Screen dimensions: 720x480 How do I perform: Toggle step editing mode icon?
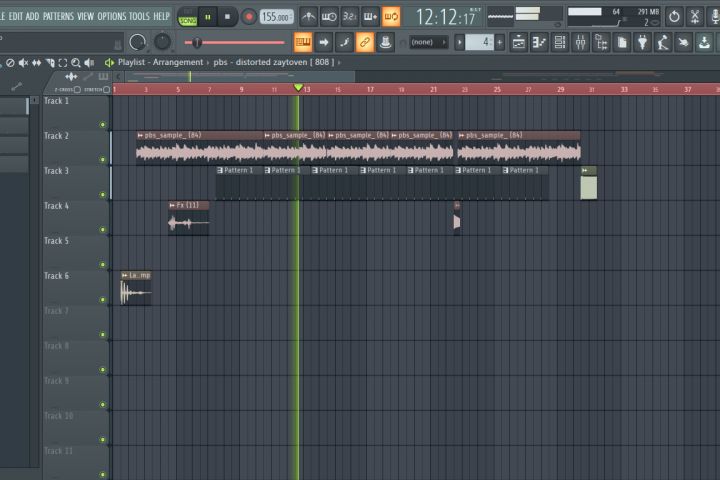344,42
